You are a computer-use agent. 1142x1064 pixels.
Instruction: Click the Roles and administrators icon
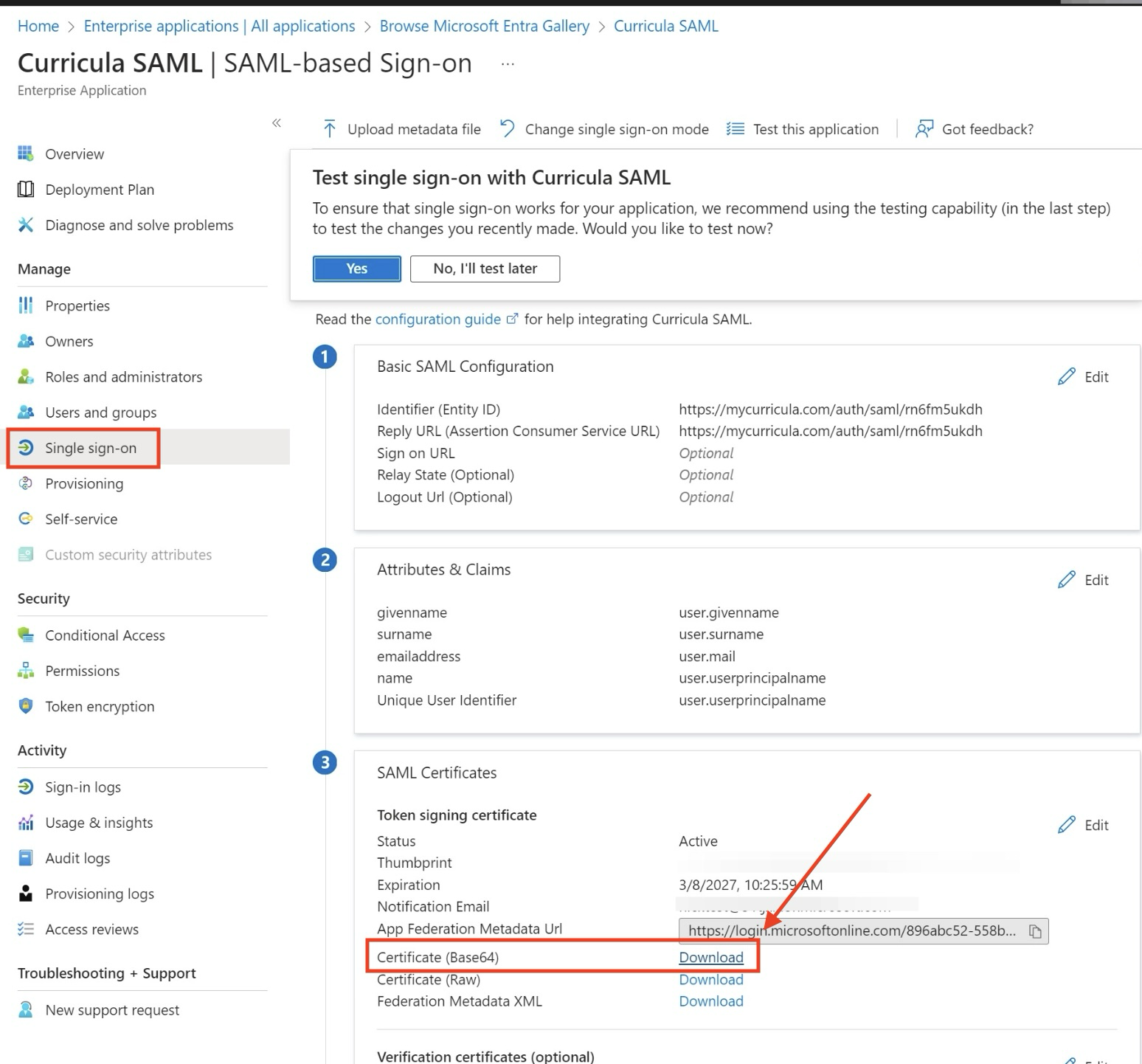26,376
